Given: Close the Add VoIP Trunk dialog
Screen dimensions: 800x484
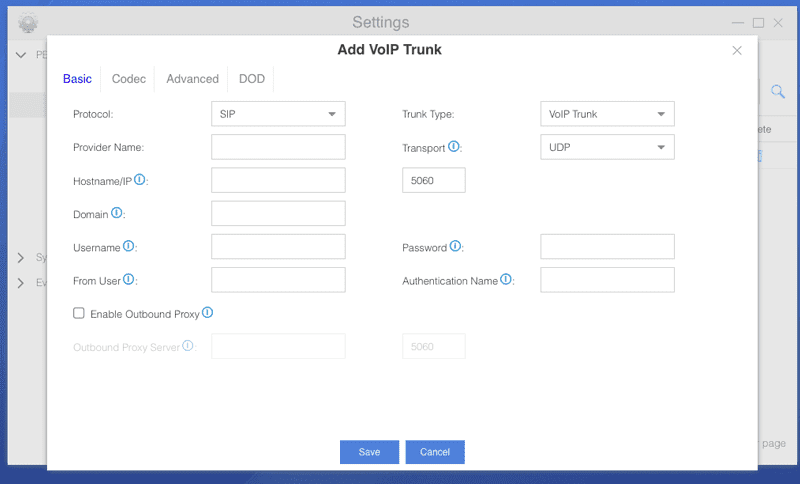Looking at the screenshot, I should tap(737, 50).
